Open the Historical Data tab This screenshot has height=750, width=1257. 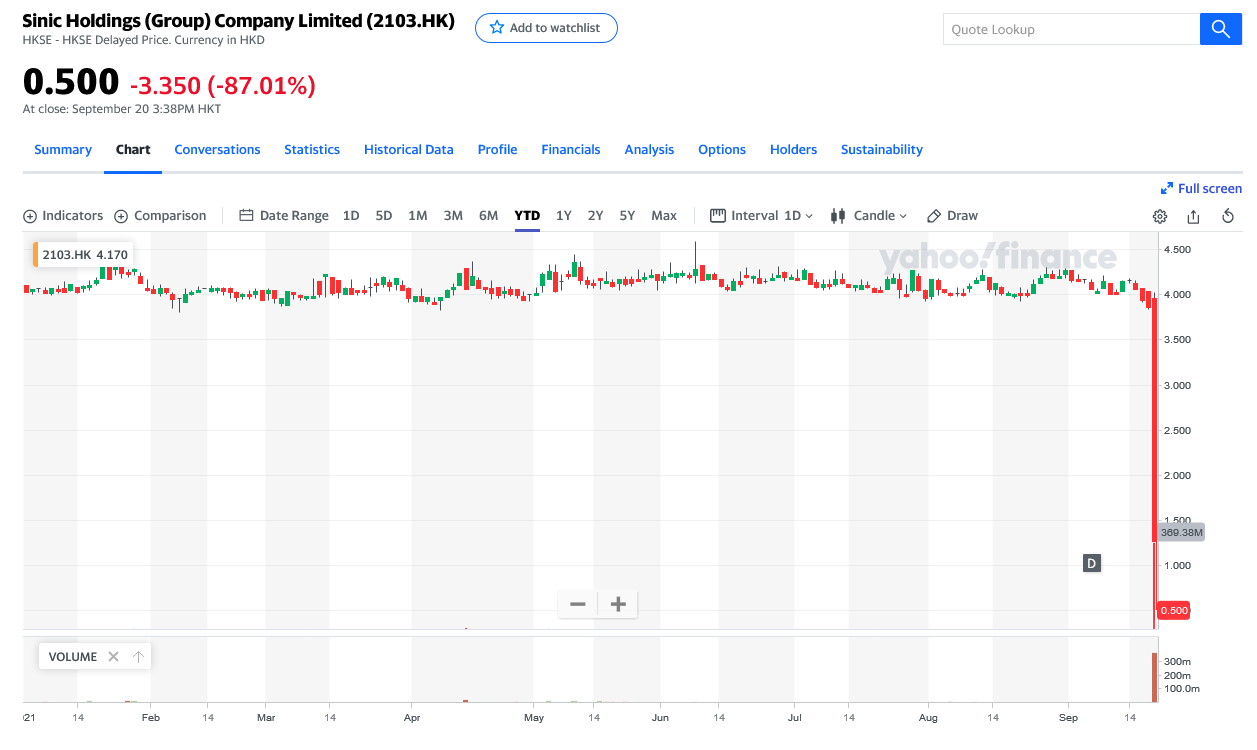click(x=409, y=149)
